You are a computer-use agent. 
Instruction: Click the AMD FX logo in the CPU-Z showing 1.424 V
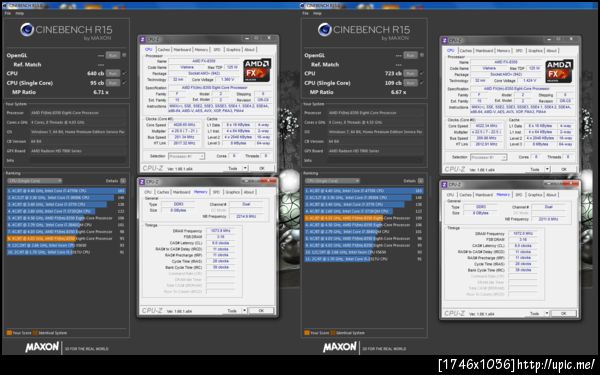559,71
